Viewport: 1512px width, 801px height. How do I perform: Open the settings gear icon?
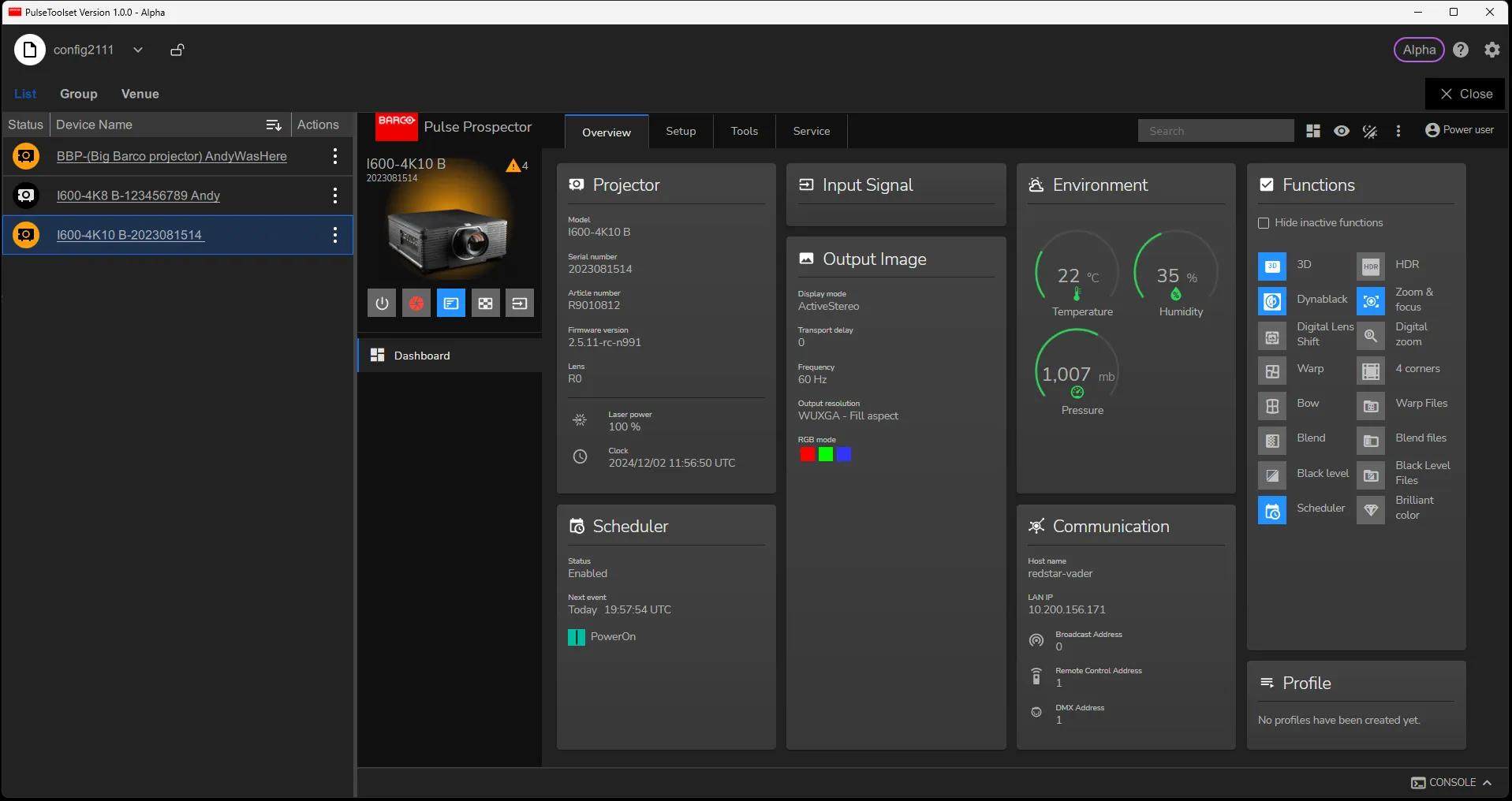(x=1491, y=50)
